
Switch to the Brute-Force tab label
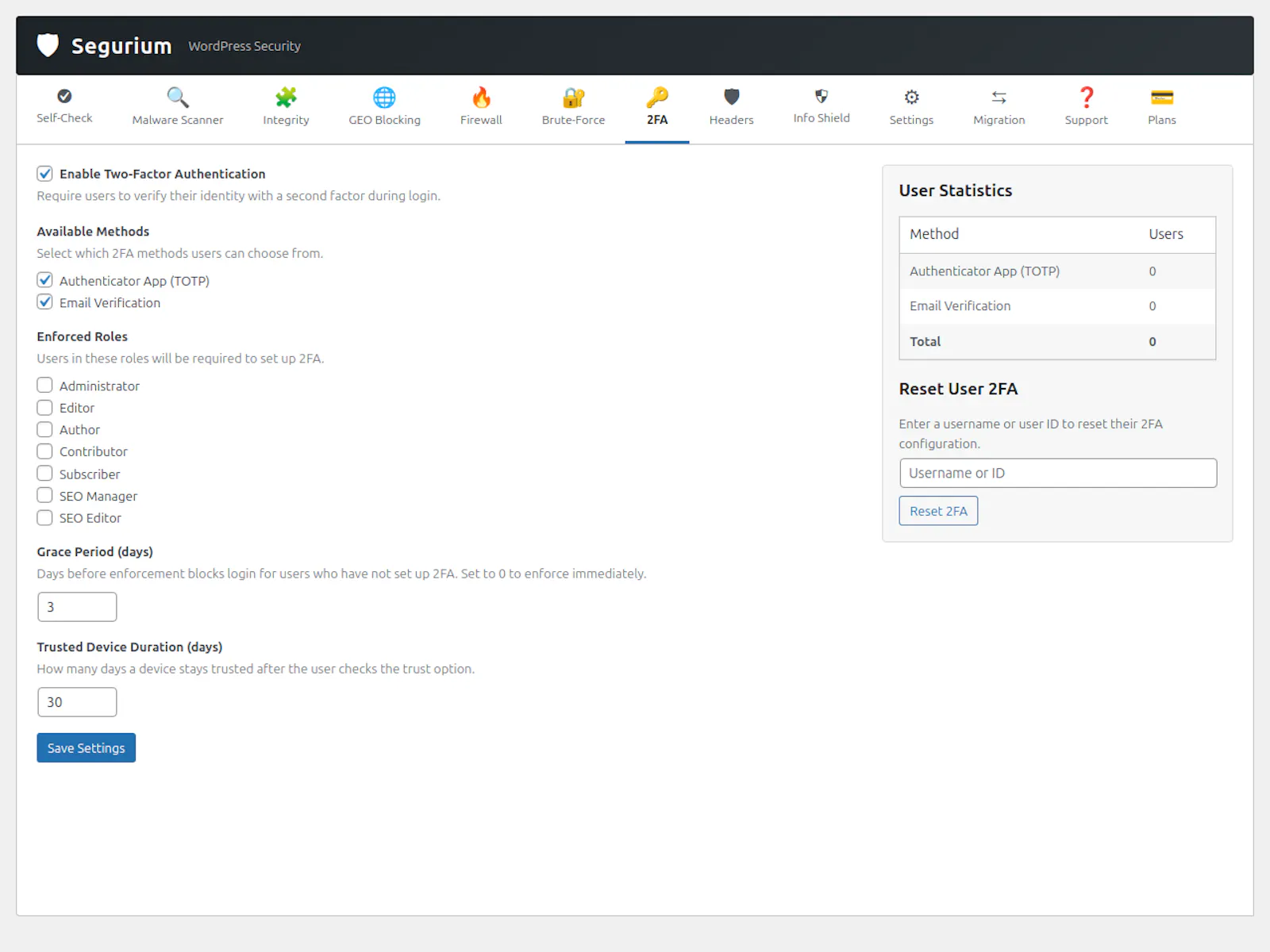[573, 120]
